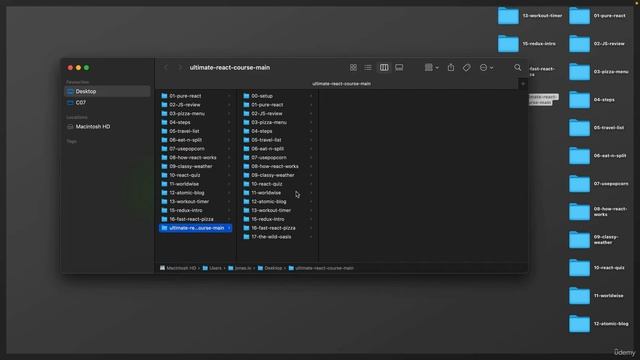This screenshot has width=640, height=360.
Task: Click the Tags icon in toolbar
Action: [467, 68]
